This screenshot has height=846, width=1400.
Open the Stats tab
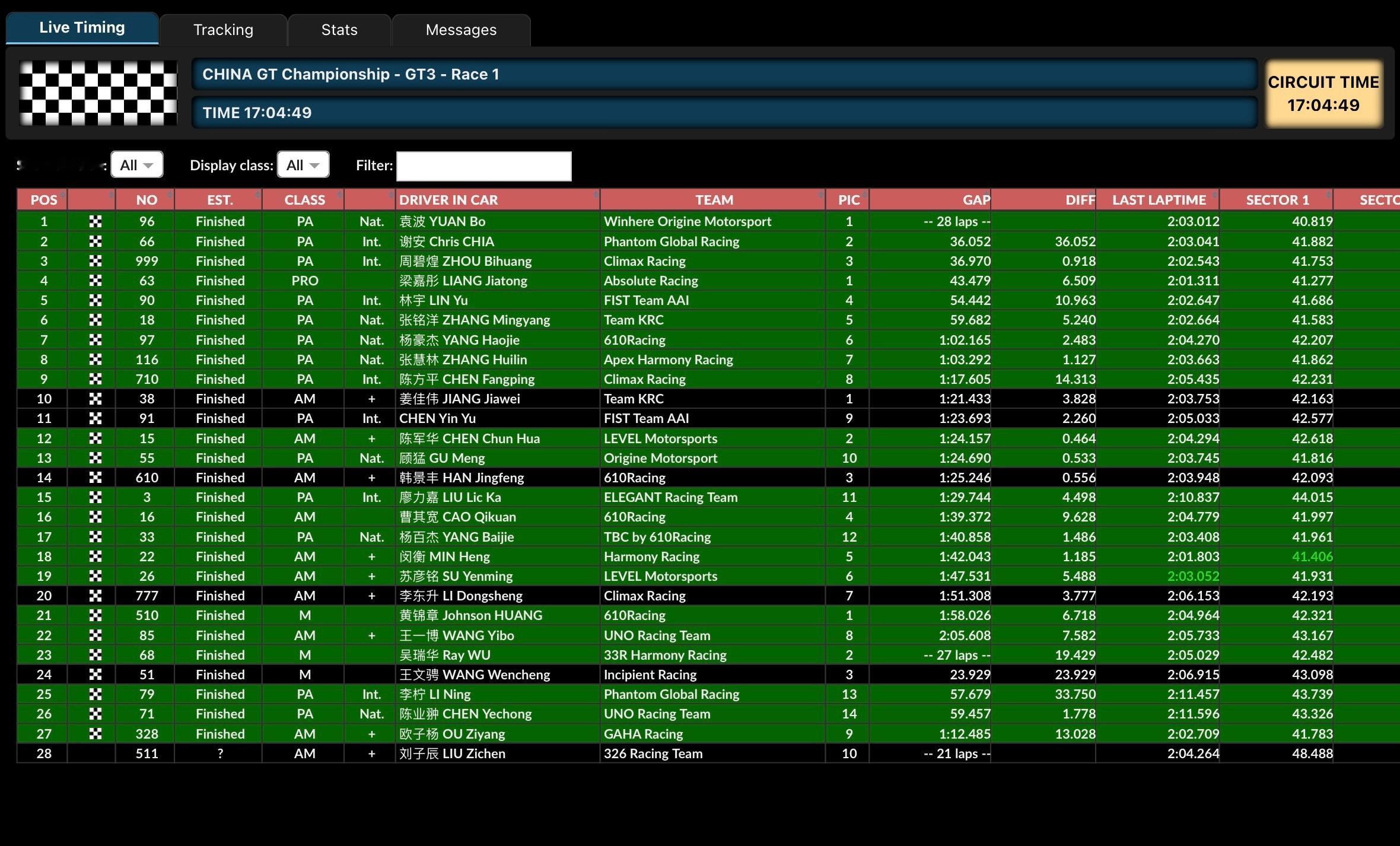(x=339, y=30)
